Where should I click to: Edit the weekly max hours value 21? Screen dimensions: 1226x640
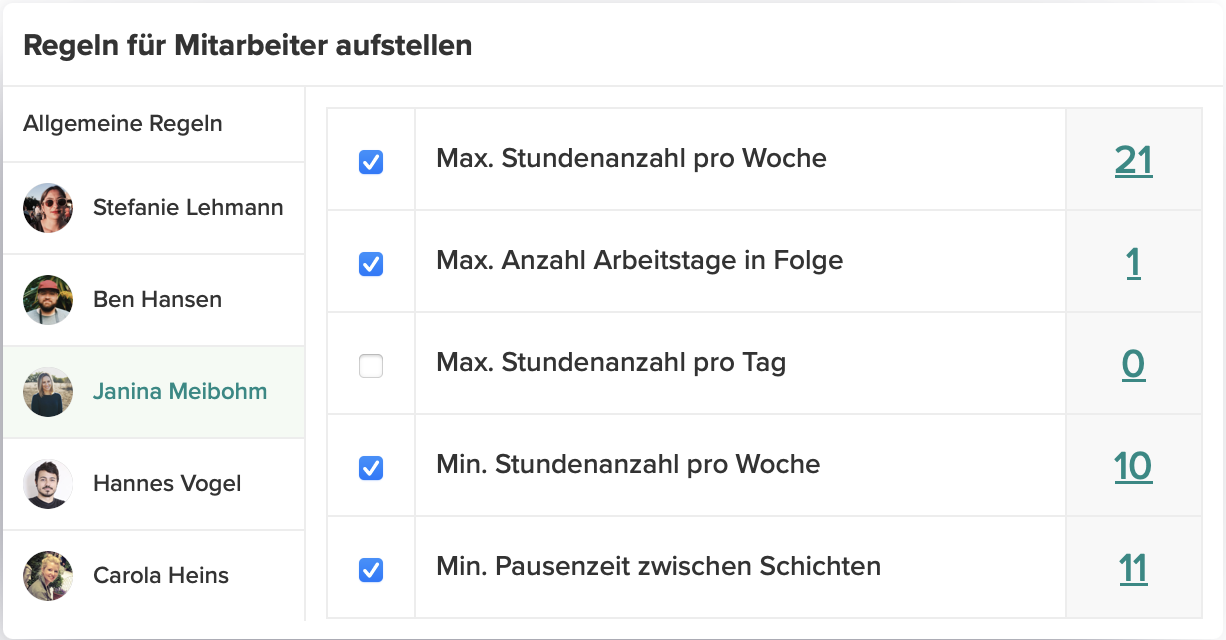[1133, 160]
